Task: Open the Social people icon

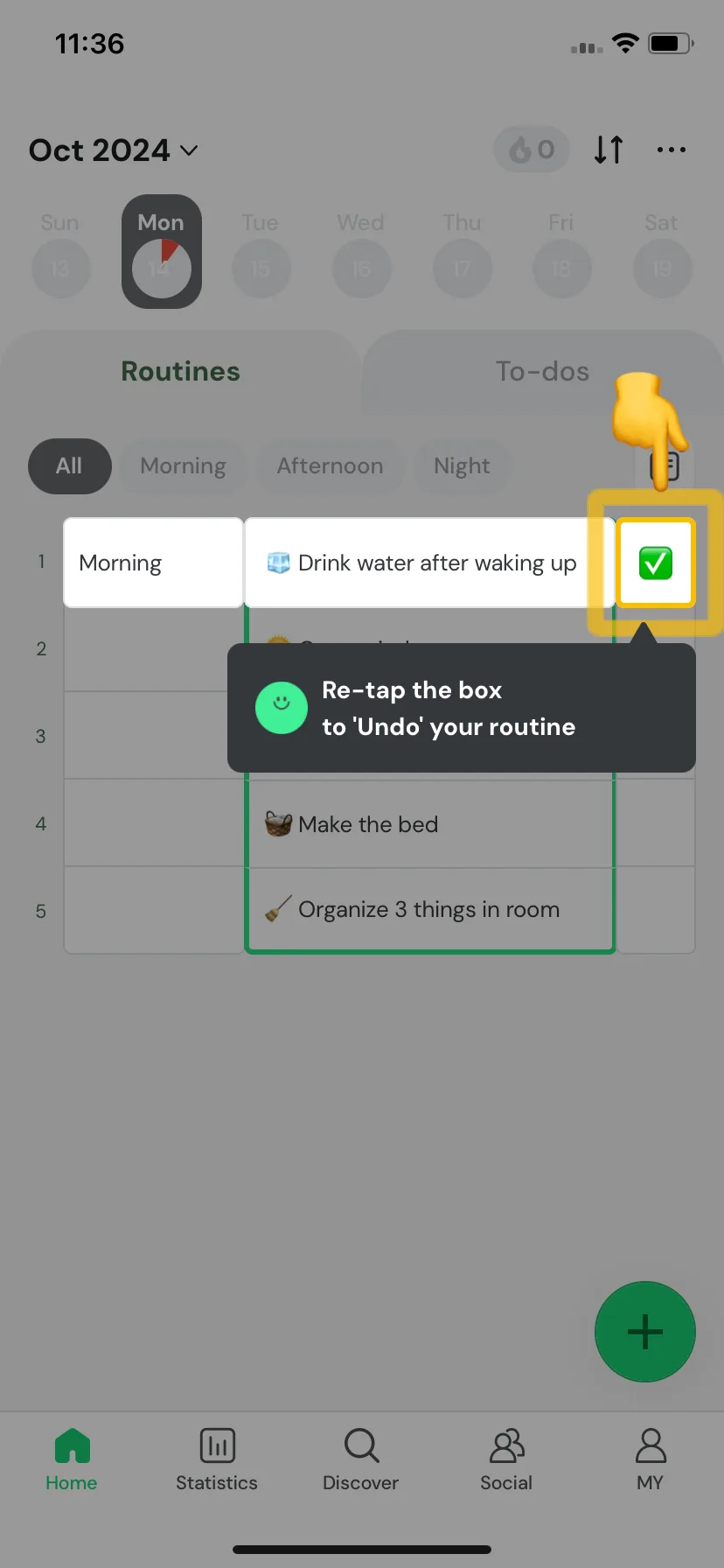Action: pos(506,1445)
